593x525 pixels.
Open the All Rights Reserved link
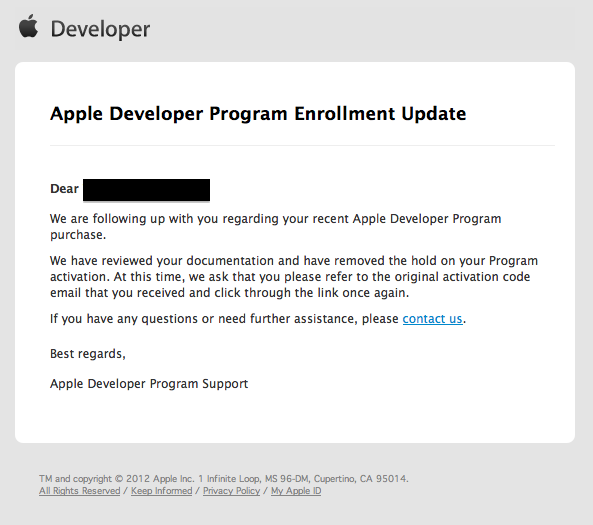pyautogui.click(x=79, y=491)
